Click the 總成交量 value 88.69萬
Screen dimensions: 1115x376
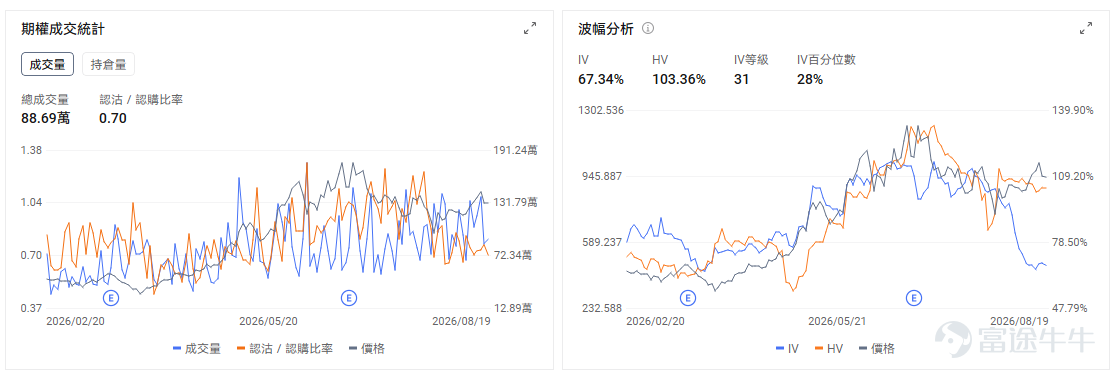point(46,118)
